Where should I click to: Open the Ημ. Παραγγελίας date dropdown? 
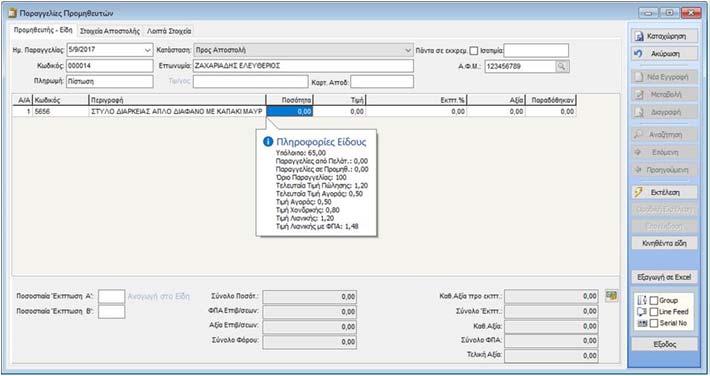(x=148, y=50)
